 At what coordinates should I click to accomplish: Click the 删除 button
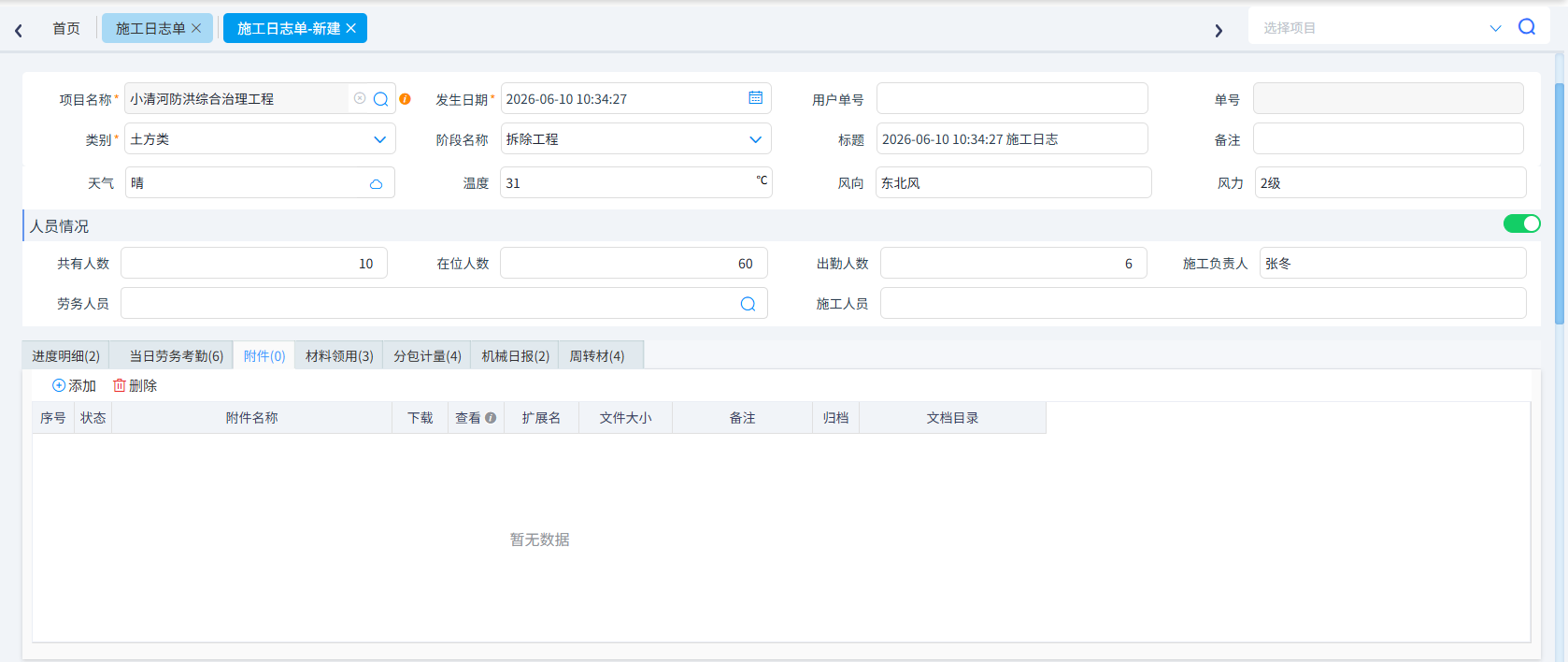(135, 385)
